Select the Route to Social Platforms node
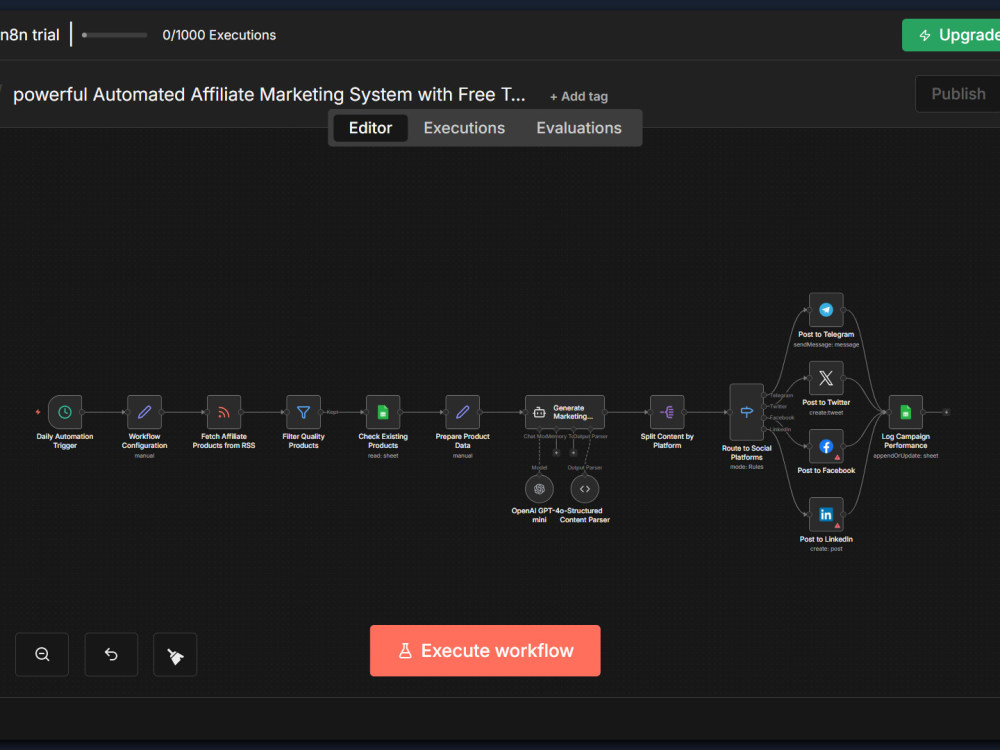Screen dimensions: 1000x750 point(747,412)
